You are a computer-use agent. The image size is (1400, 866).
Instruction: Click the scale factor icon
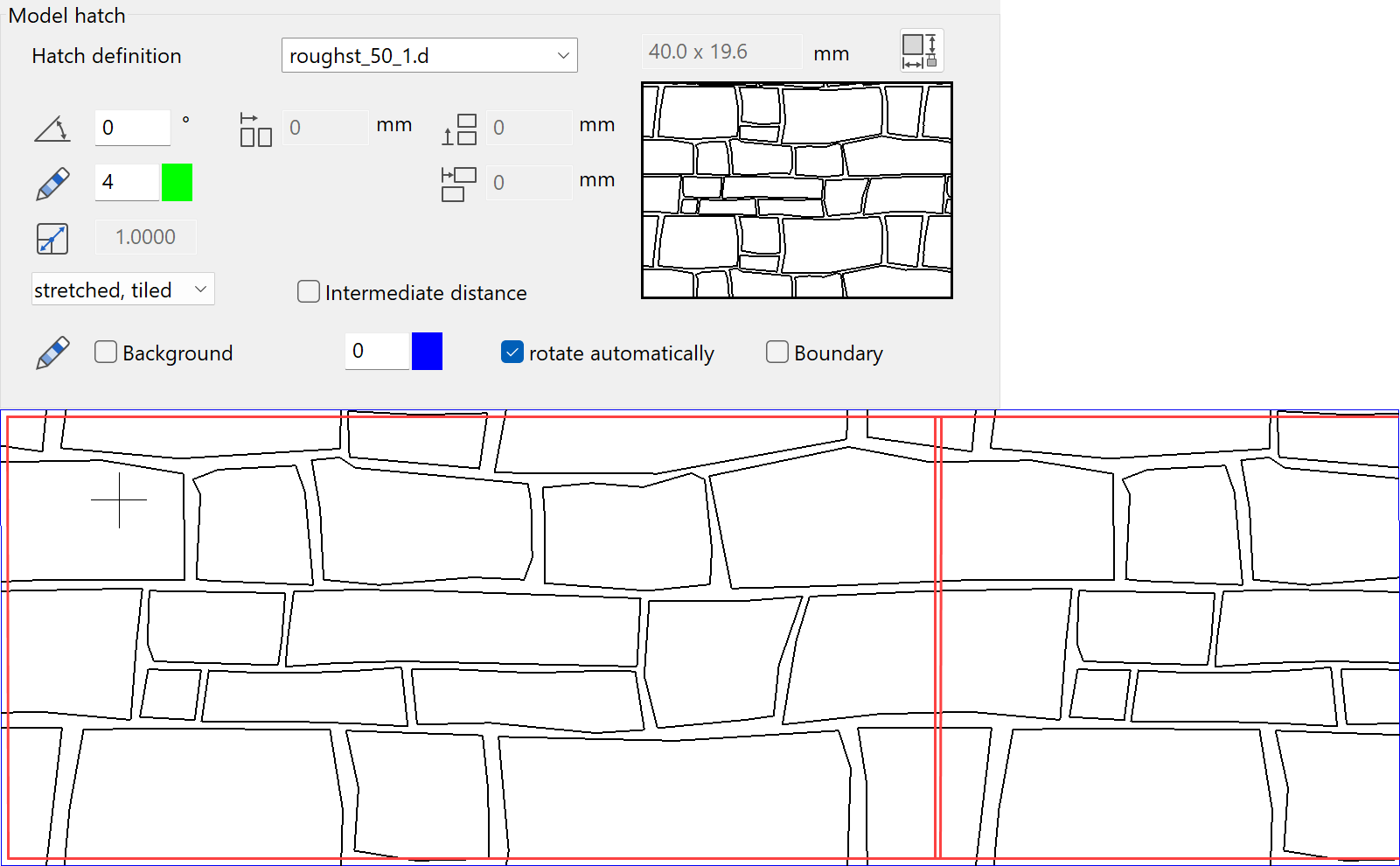pyautogui.click(x=52, y=238)
